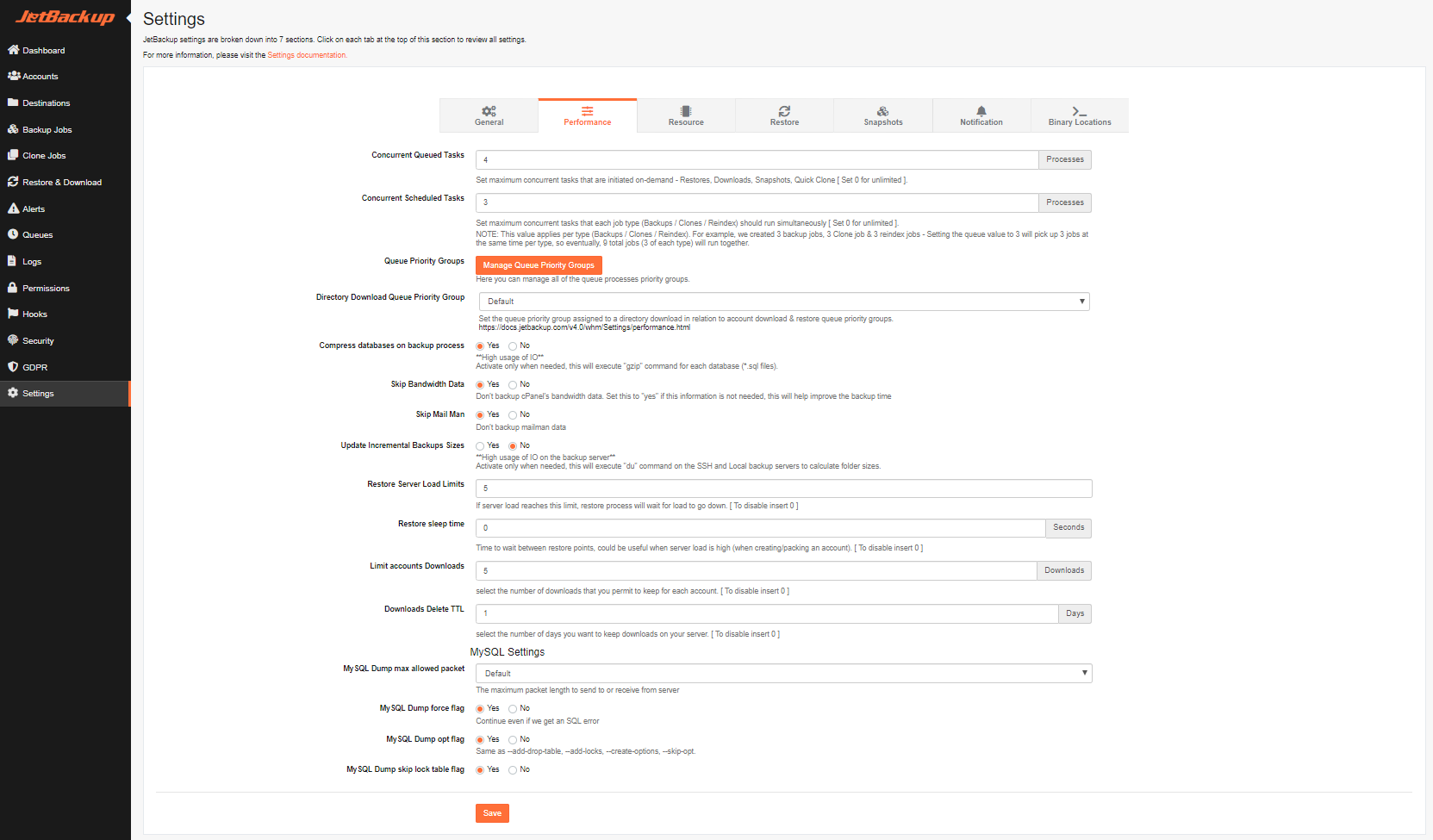
Task: Click Manage Queue Priority Groups button
Action: point(539,265)
